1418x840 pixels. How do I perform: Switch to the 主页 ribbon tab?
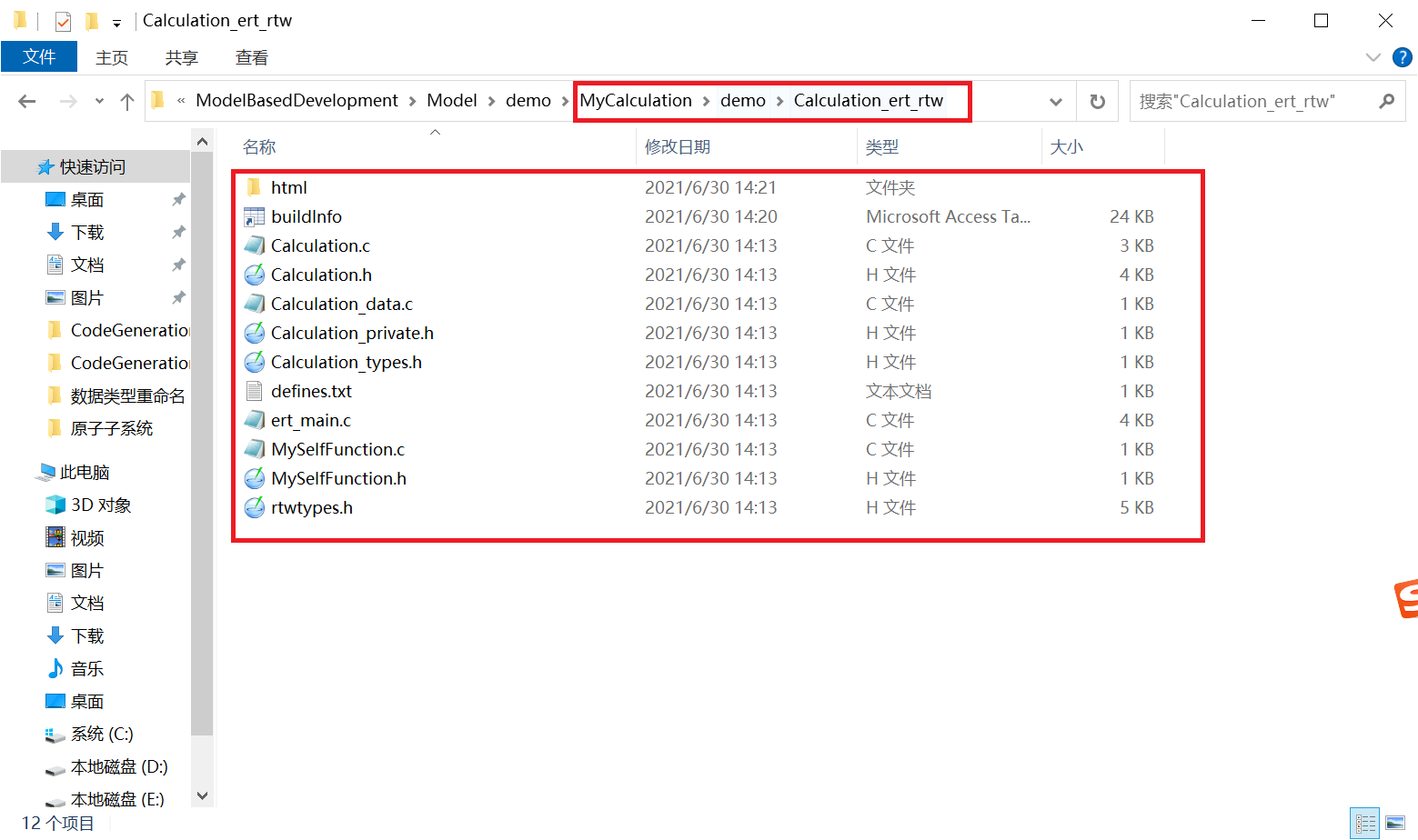click(112, 57)
